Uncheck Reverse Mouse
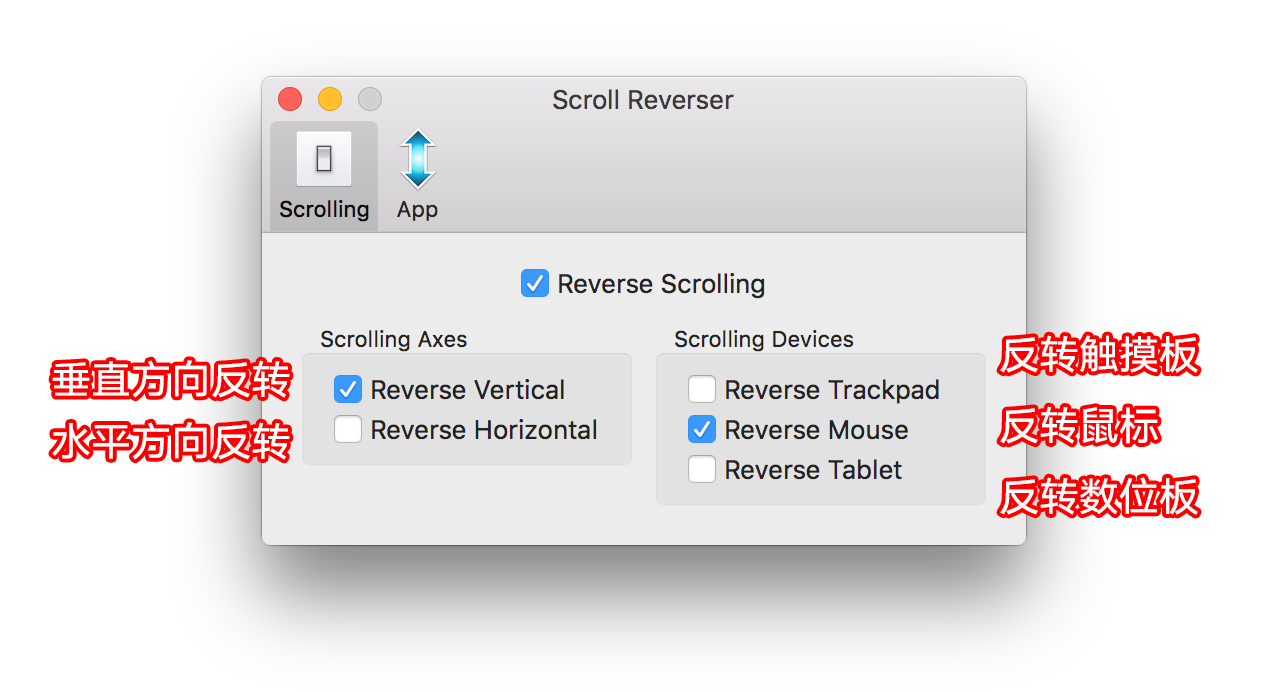The width and height of the screenshot is (1288, 692). point(702,430)
